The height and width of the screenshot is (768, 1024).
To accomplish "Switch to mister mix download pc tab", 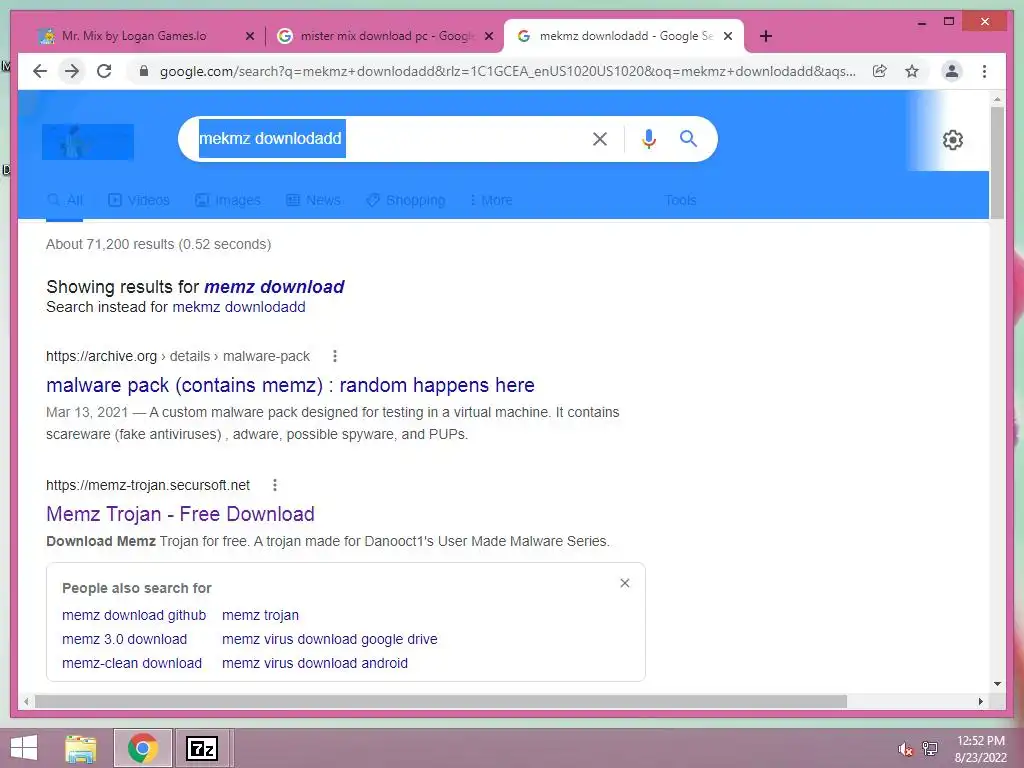I will [x=385, y=36].
